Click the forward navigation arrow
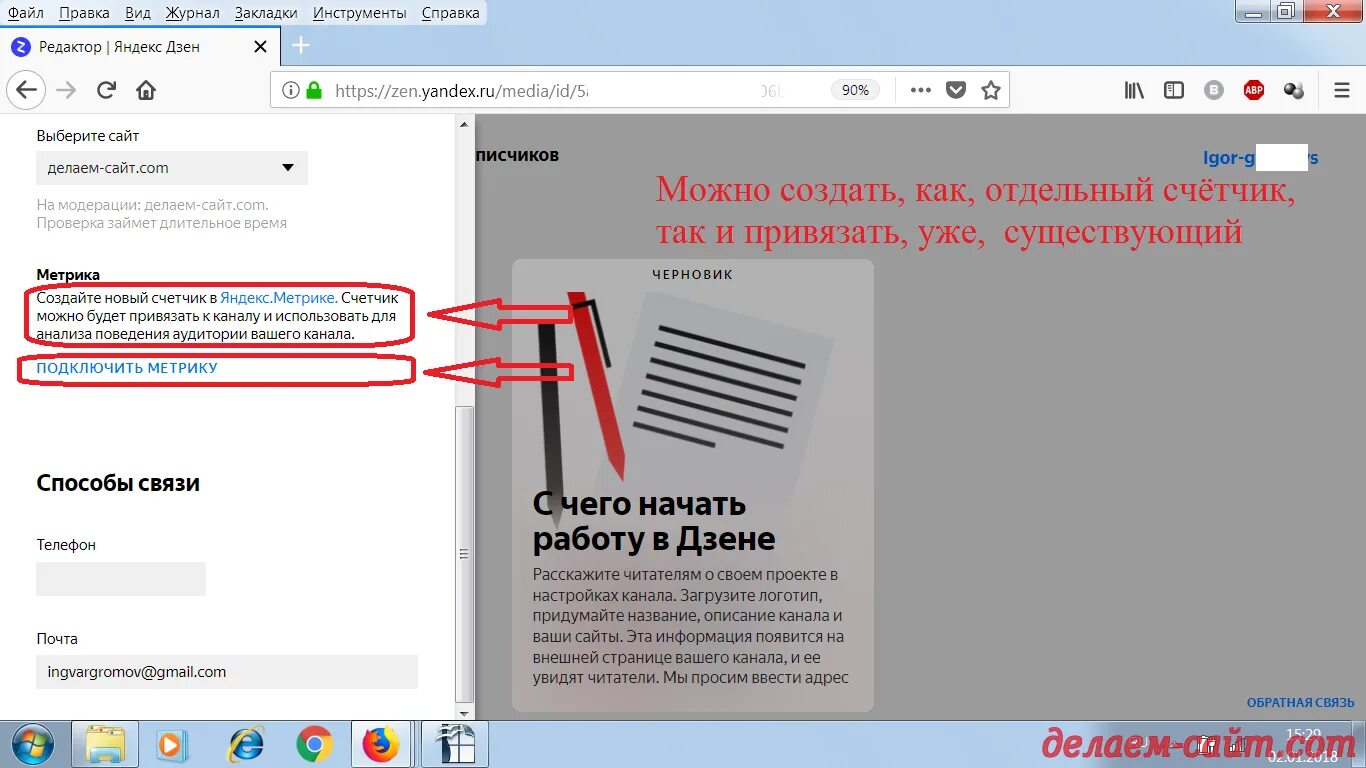This screenshot has width=1366, height=768. tap(67, 90)
